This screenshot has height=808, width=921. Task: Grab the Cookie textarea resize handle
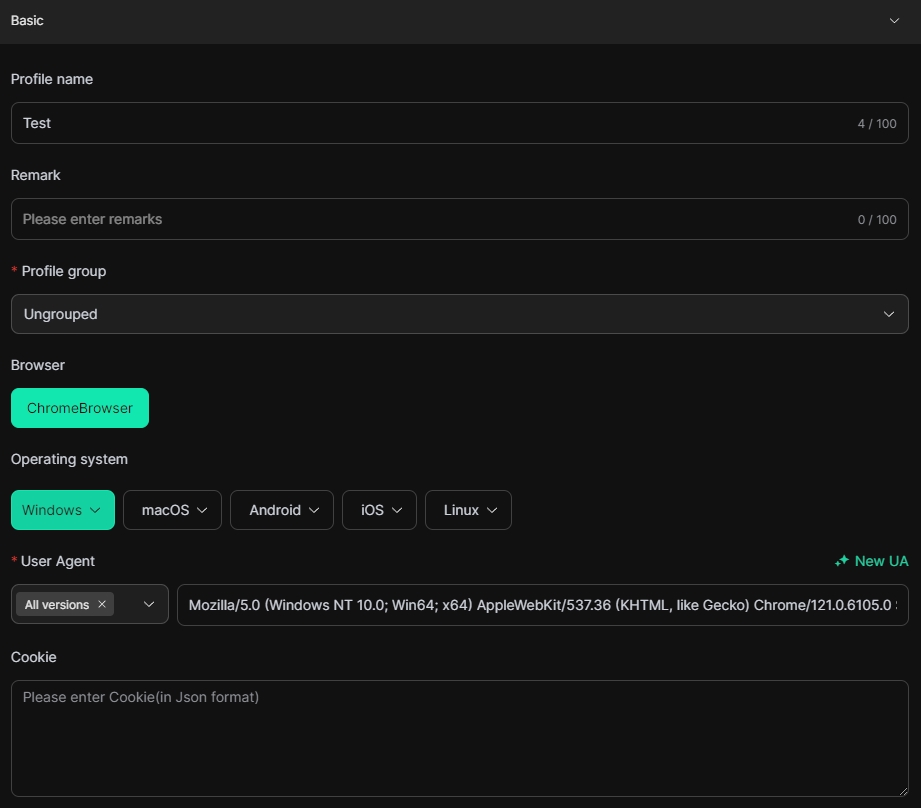click(903, 792)
